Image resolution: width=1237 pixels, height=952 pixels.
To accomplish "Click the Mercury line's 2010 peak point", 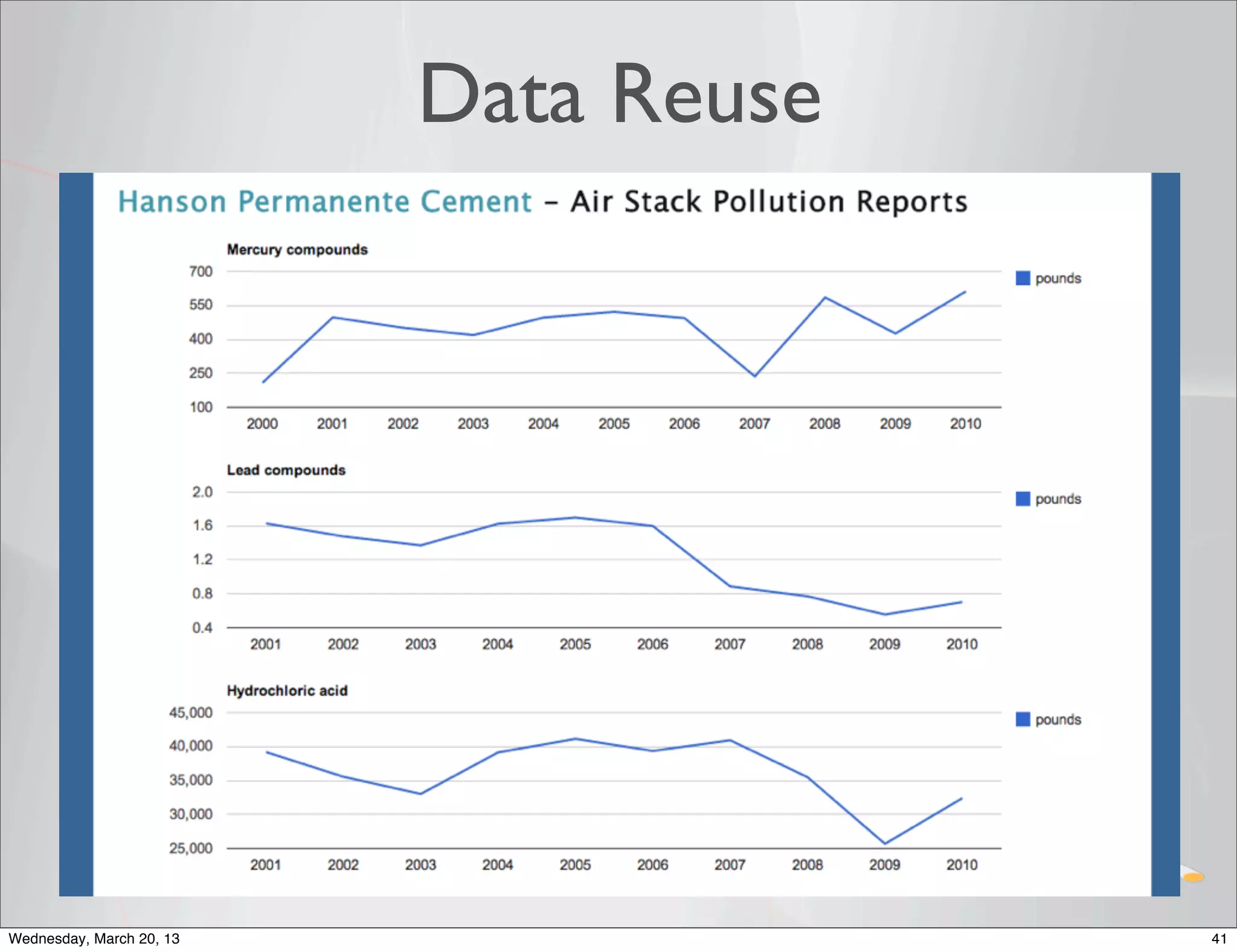I will tap(965, 292).
